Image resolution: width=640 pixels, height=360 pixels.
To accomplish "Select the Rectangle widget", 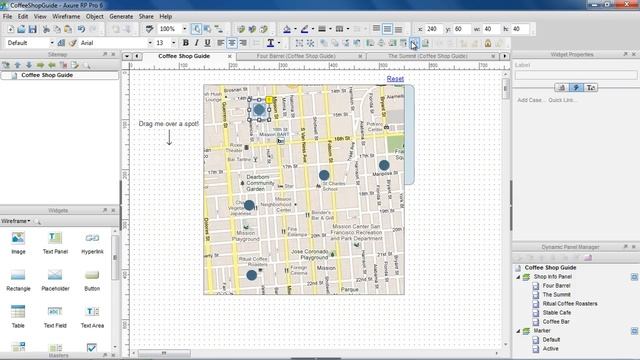I will [18, 280].
